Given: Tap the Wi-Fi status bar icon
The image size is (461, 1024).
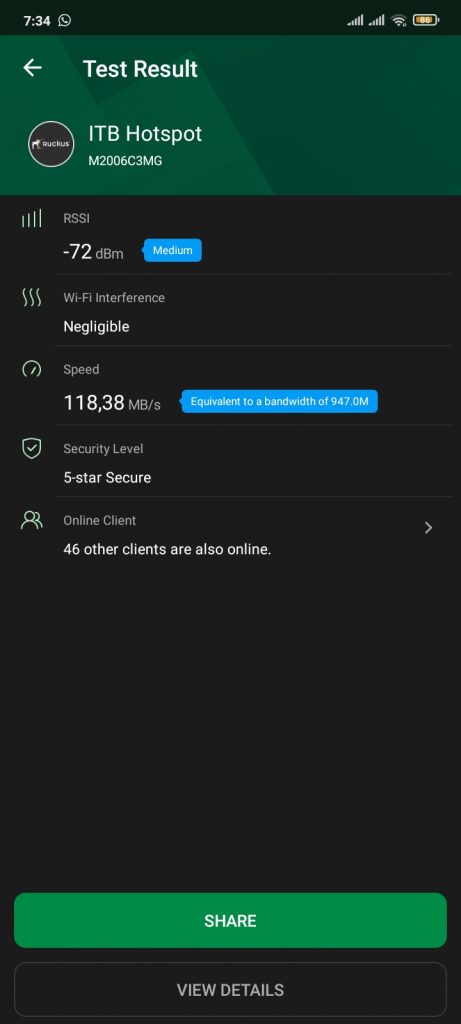Looking at the screenshot, I should 398,20.
